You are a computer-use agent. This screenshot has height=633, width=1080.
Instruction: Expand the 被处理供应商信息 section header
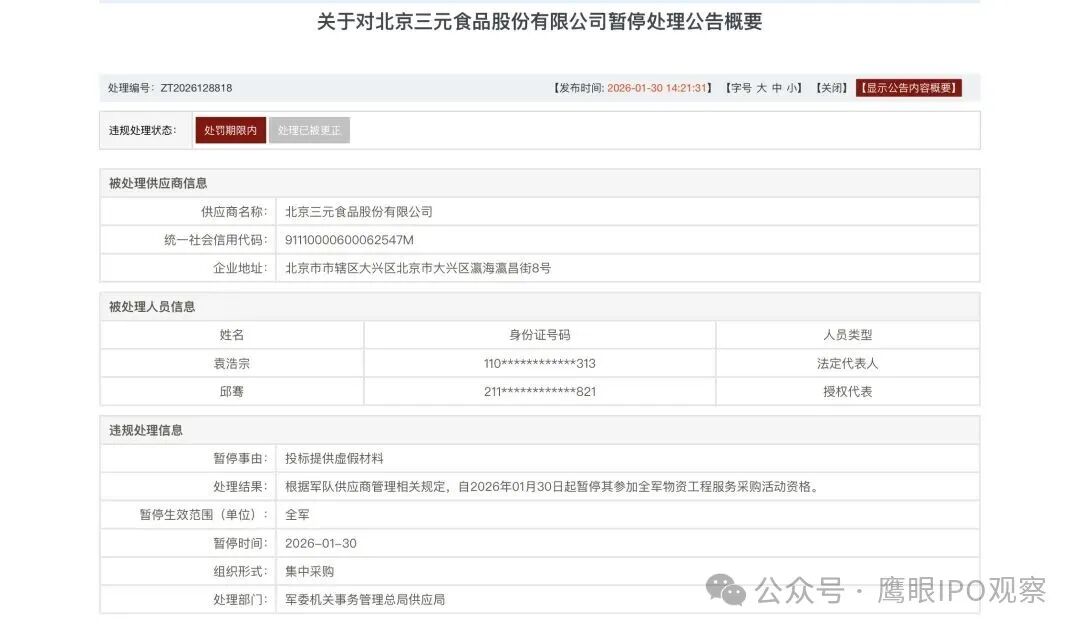coord(158,183)
